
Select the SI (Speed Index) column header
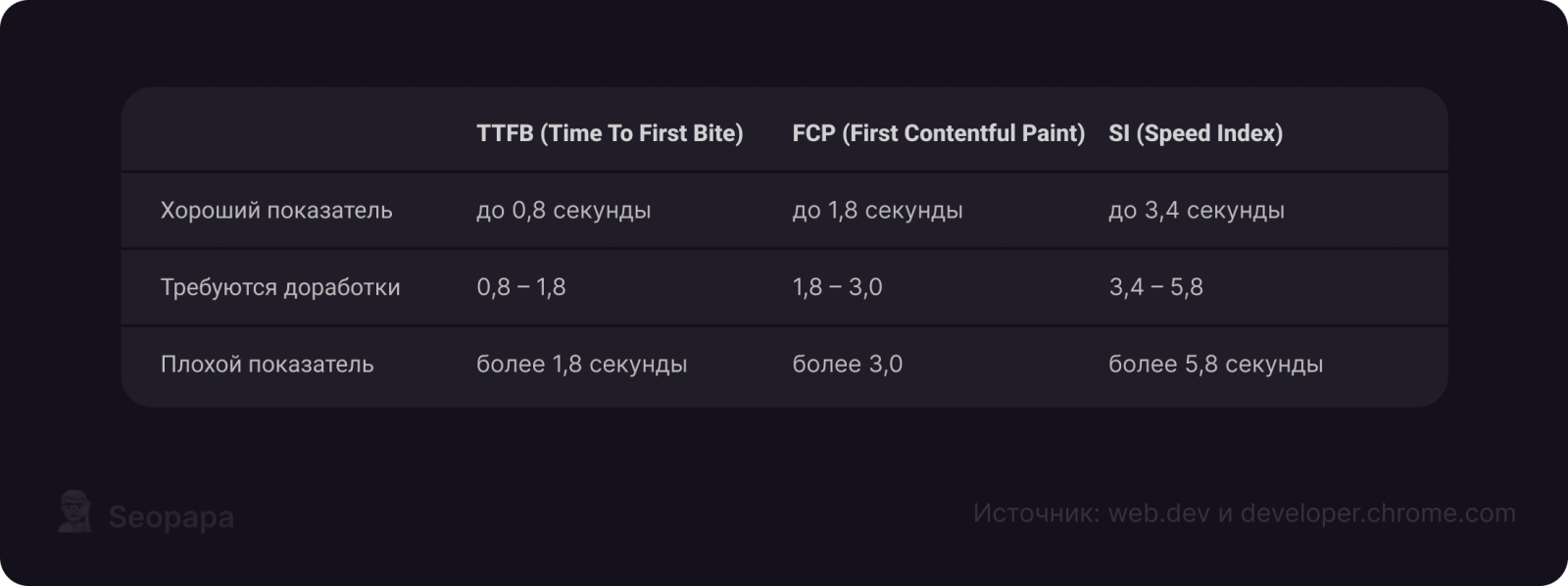pyautogui.click(x=1195, y=133)
